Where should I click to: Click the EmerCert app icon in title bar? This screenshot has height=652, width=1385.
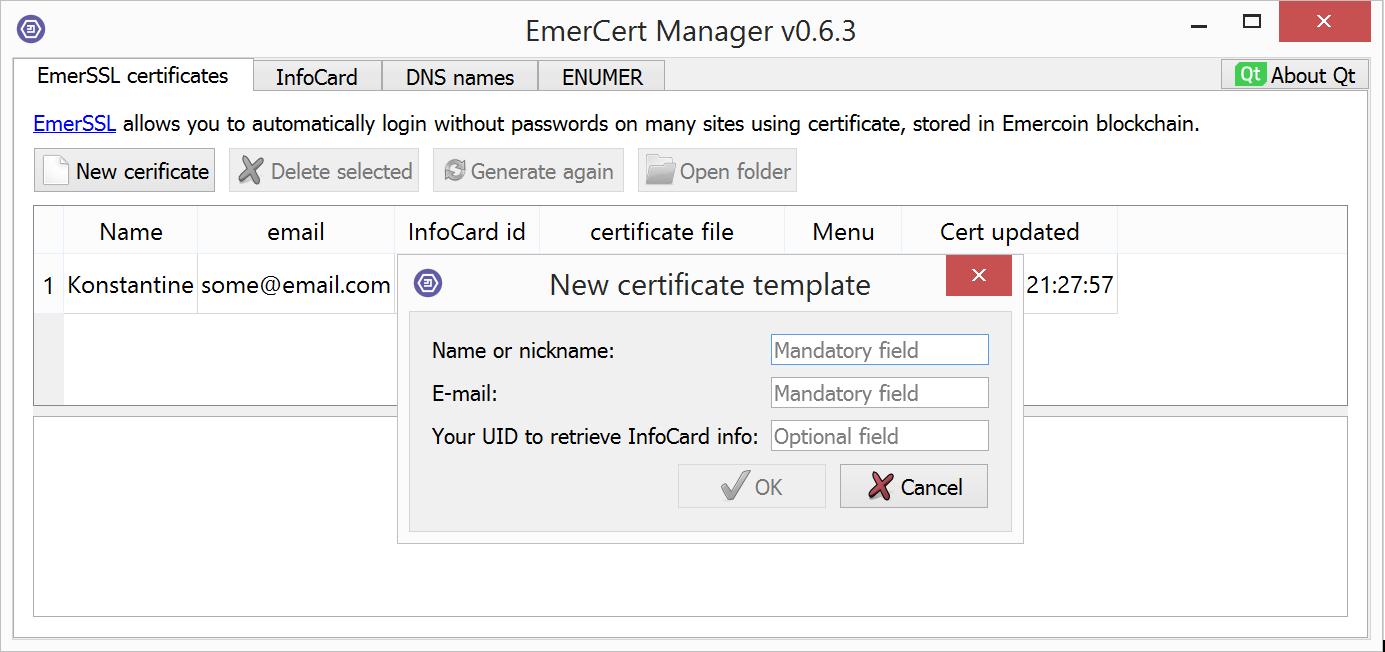point(31,29)
